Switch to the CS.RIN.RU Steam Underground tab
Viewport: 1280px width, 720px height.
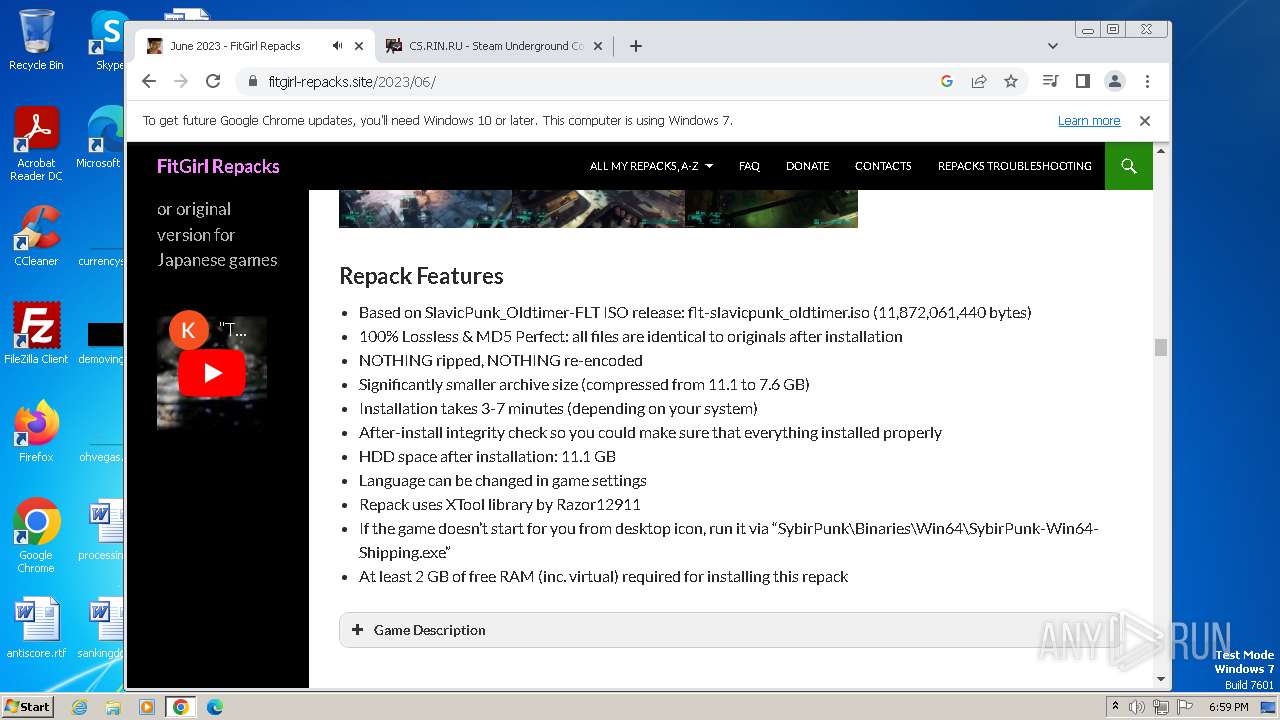(x=495, y=46)
